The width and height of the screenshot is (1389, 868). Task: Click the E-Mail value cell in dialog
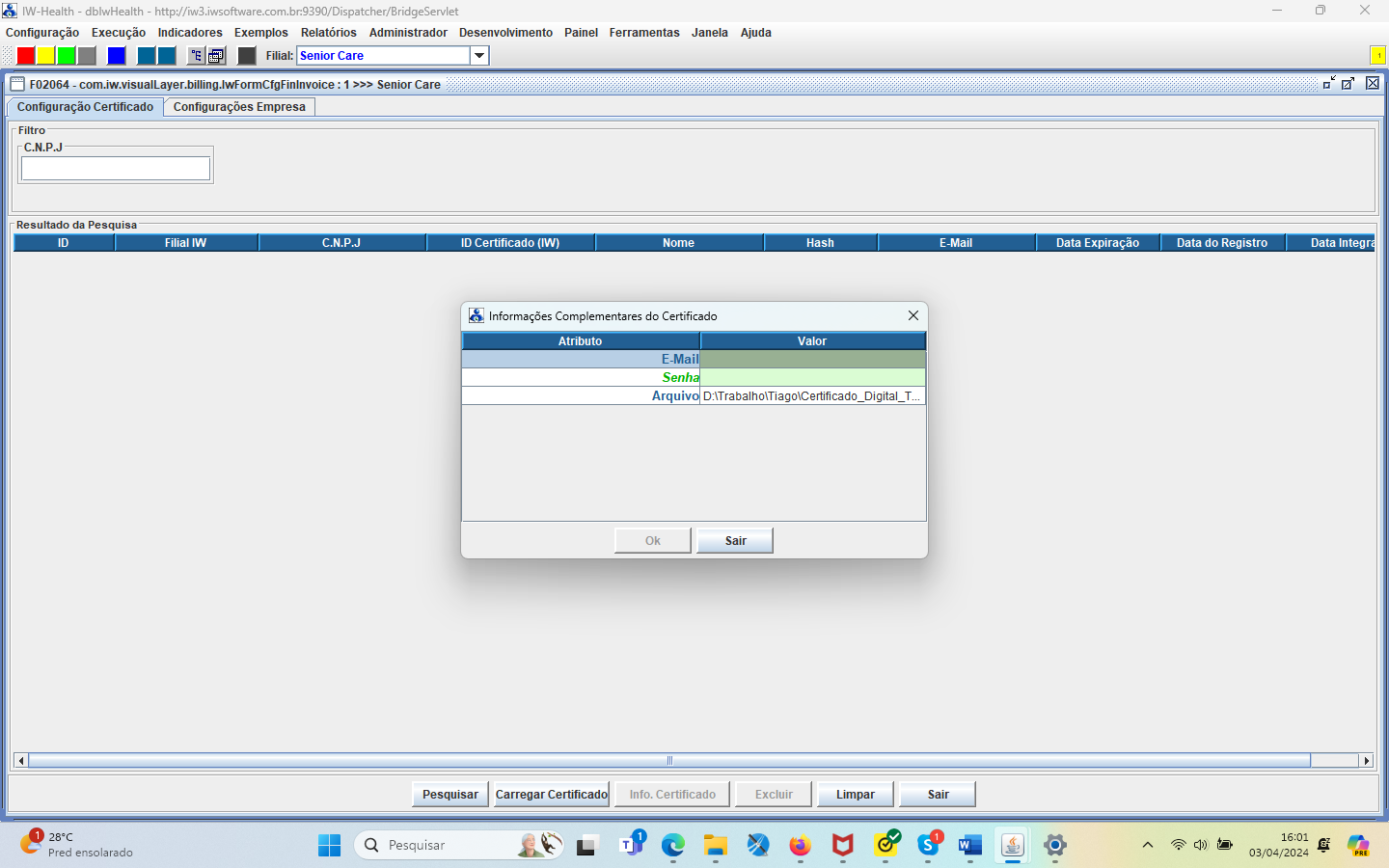(813, 360)
